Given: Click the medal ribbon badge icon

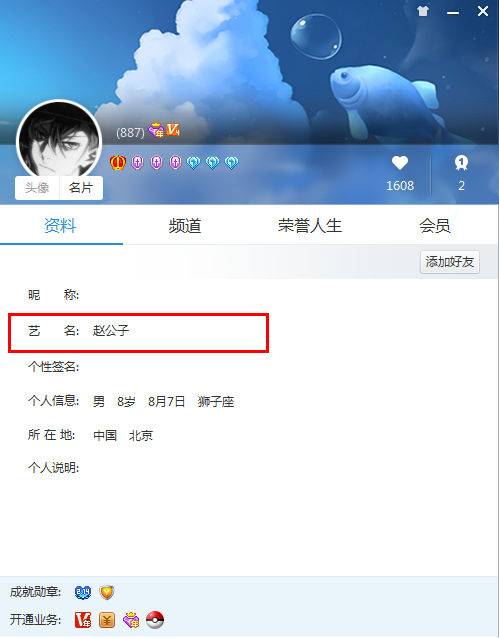Looking at the screenshot, I should [x=461, y=163].
